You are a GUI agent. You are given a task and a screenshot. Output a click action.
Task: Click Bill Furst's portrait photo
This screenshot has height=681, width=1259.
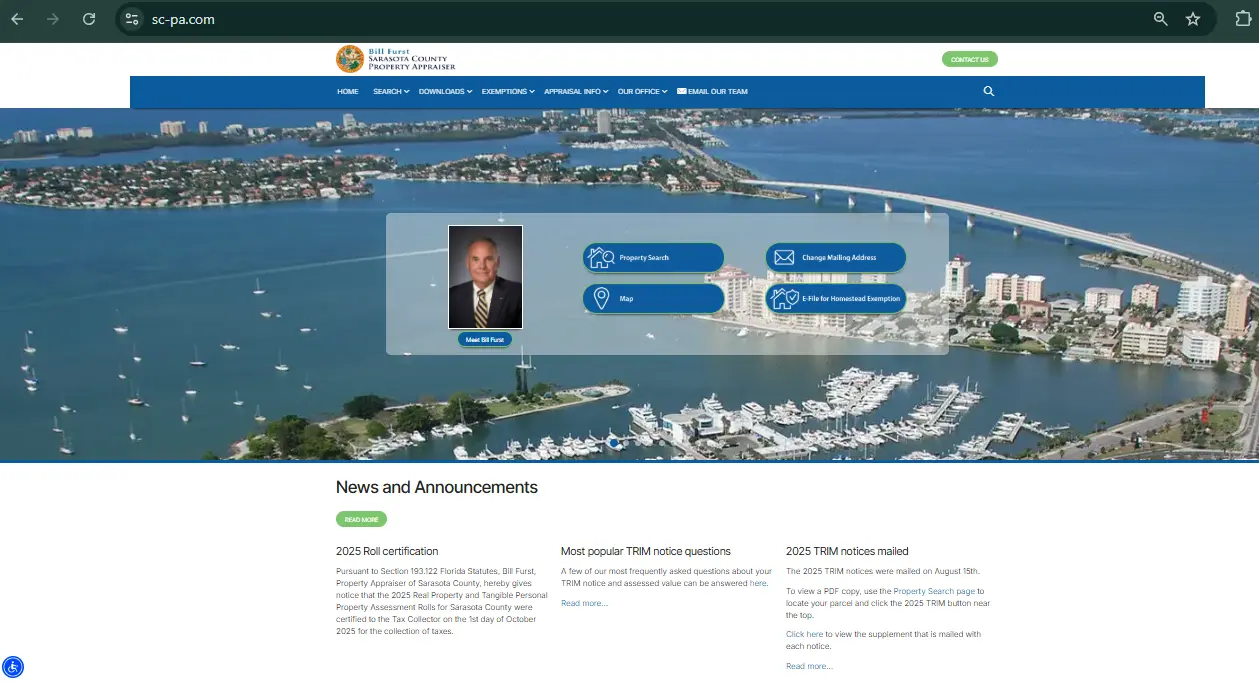pyautogui.click(x=484, y=277)
